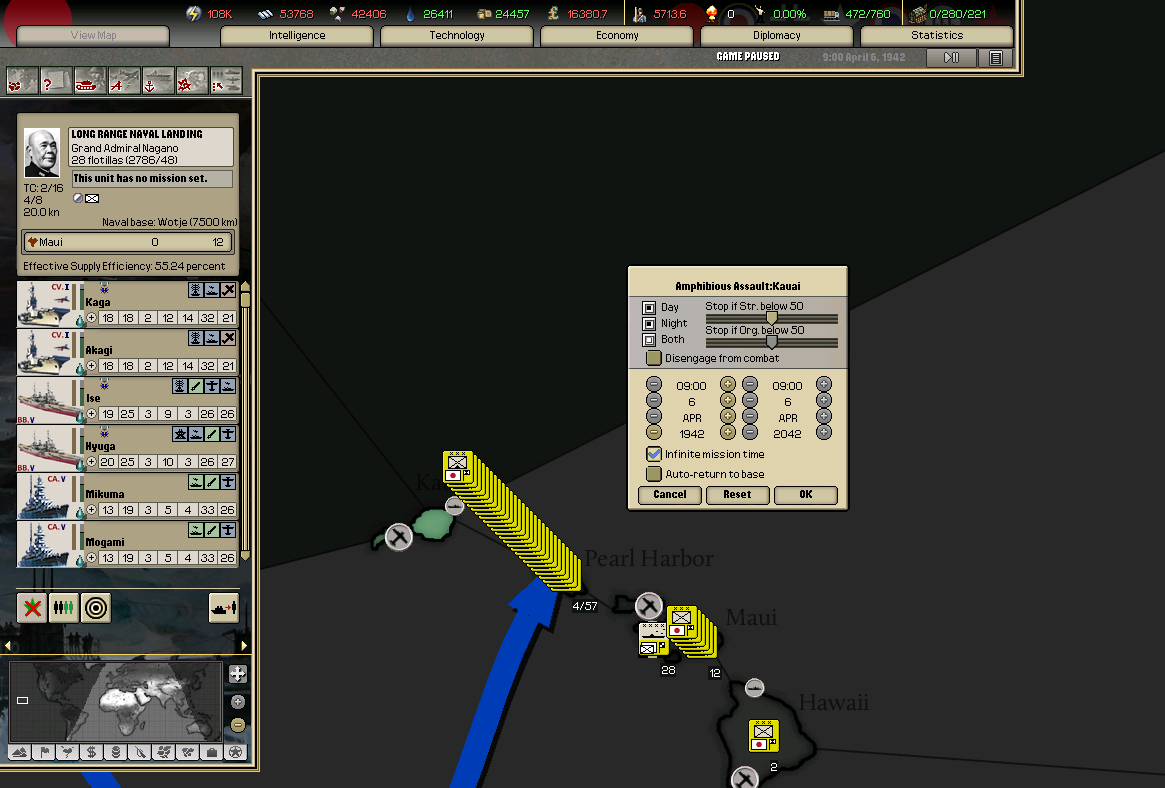This screenshot has width=1165, height=788.
Task: Zoom in on the minimap
Action: [237, 674]
